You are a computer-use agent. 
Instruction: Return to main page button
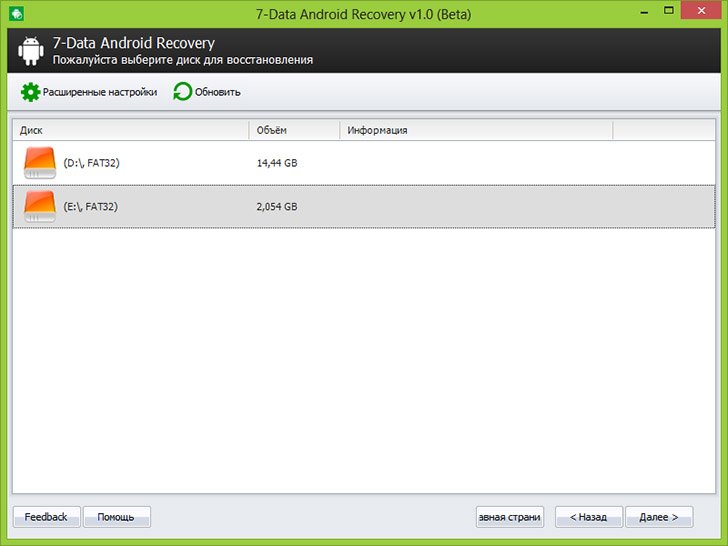[510, 517]
